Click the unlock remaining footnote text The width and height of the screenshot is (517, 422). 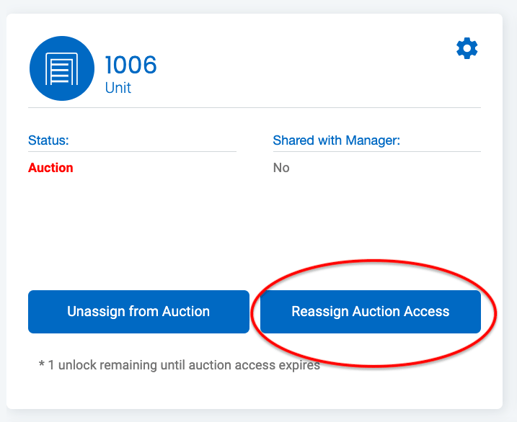click(179, 365)
